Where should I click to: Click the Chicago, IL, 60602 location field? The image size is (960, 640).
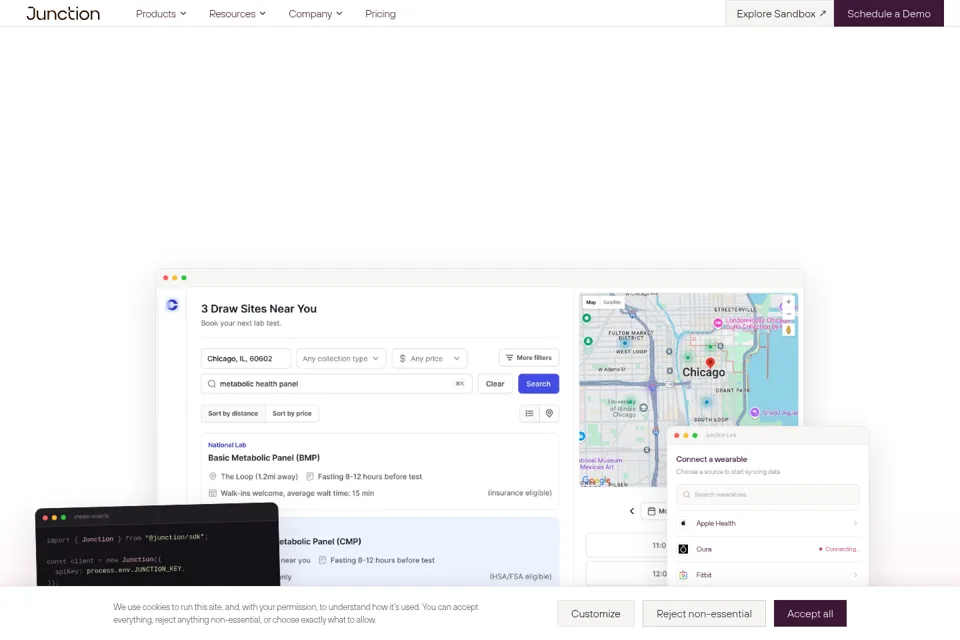(x=246, y=358)
